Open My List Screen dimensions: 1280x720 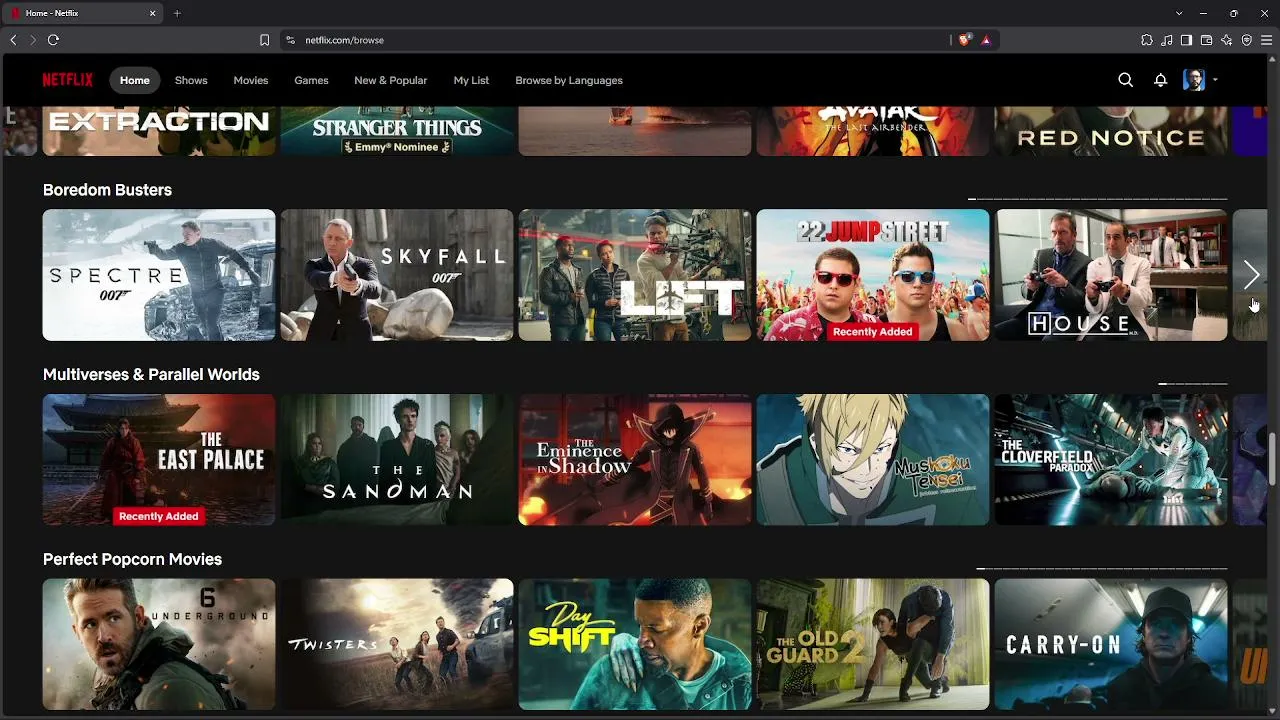pos(471,80)
